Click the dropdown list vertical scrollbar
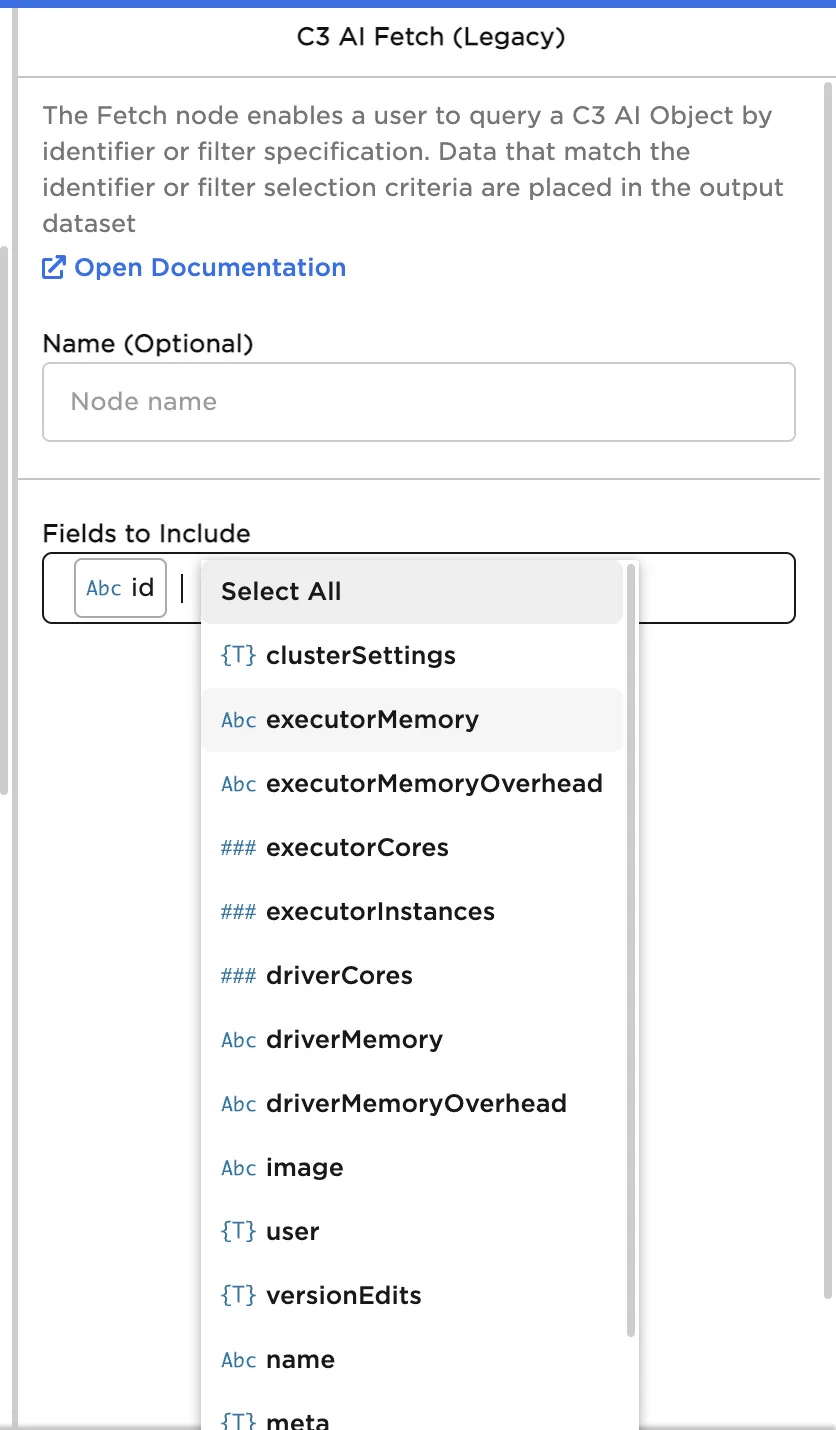 pos(631,950)
